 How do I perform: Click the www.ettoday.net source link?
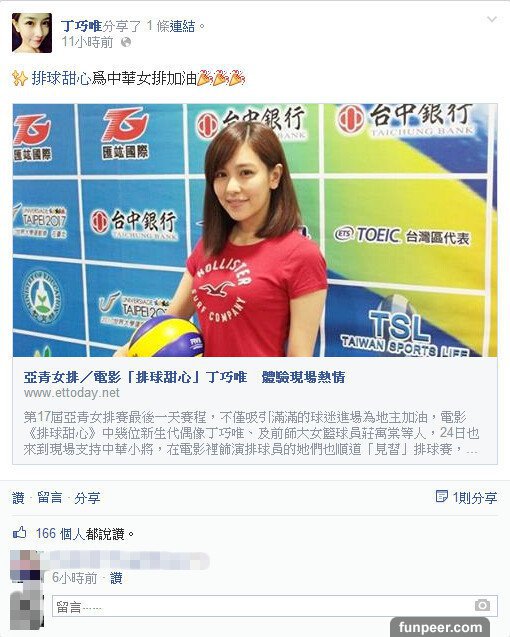72,393
